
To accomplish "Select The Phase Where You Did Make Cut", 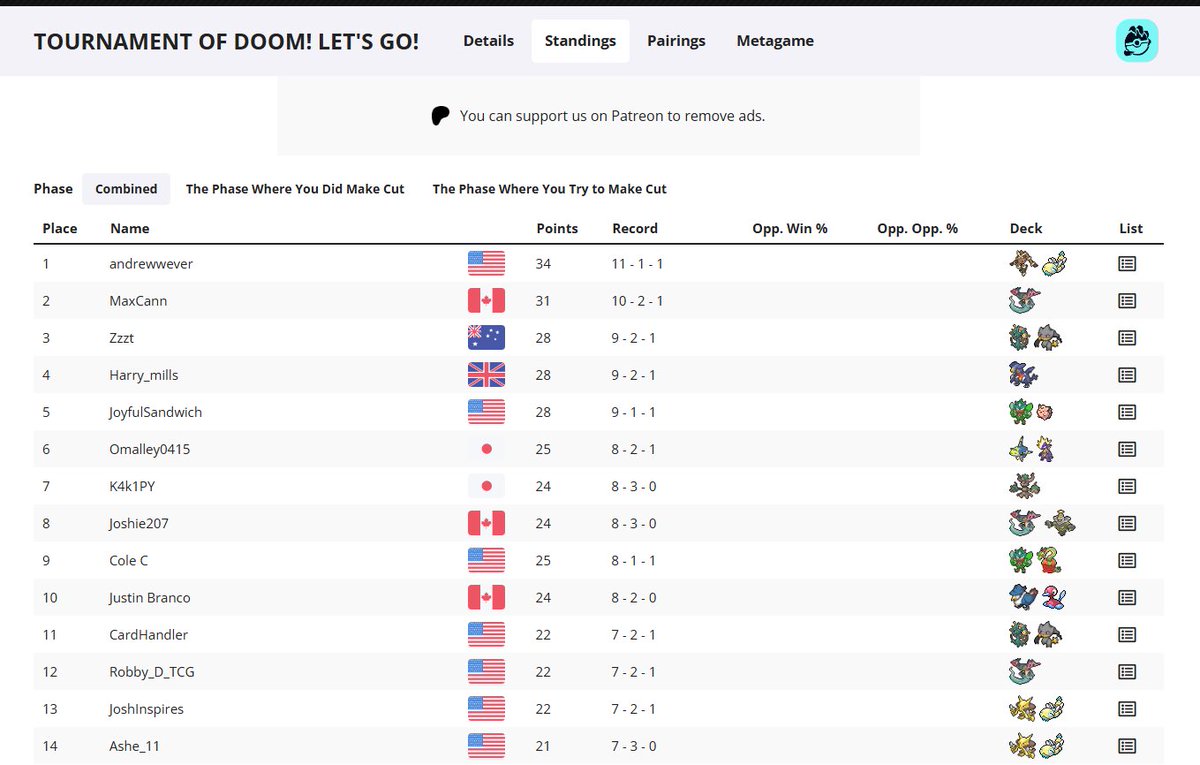I will [x=295, y=189].
